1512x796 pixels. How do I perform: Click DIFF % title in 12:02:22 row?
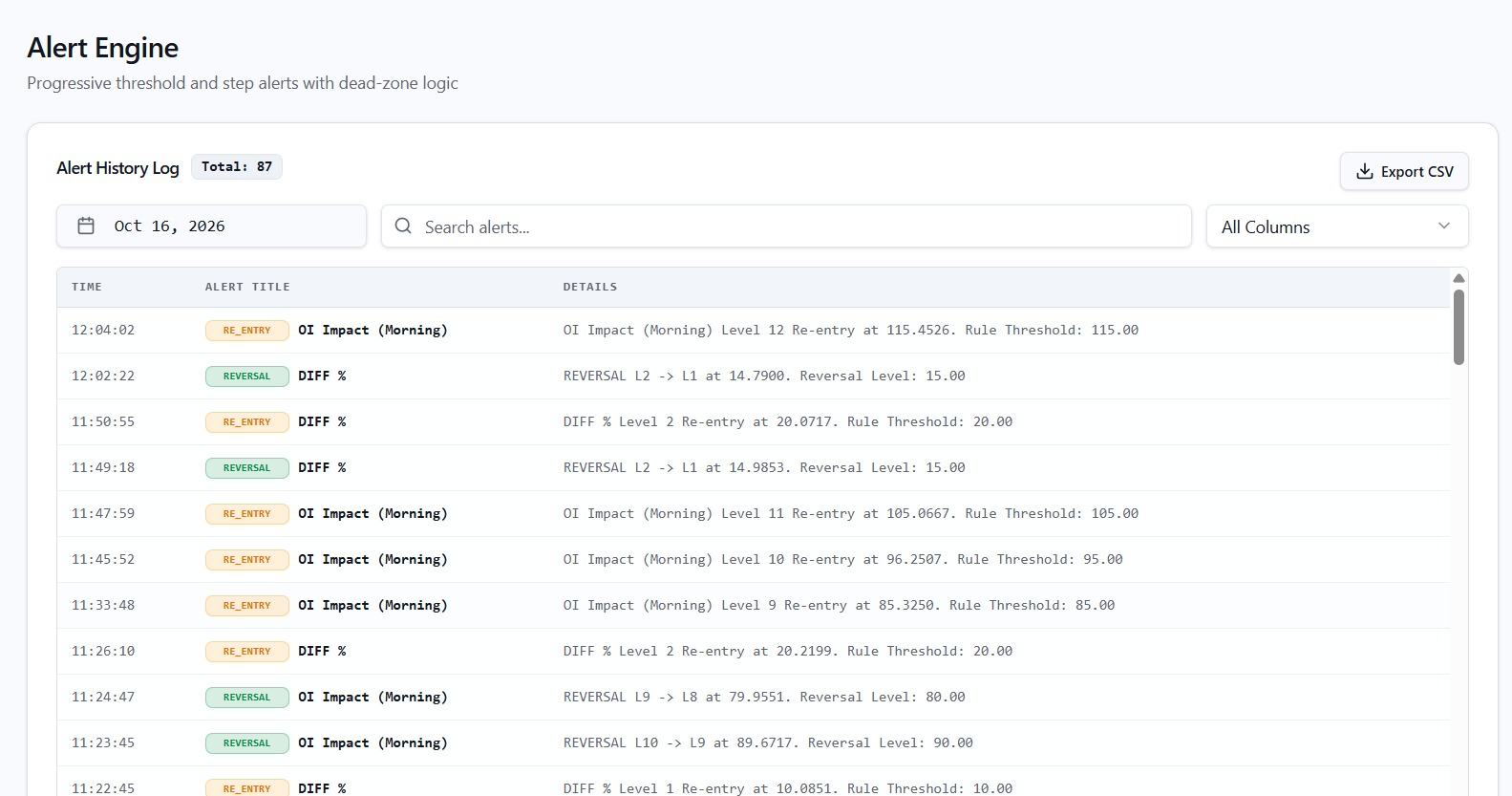(x=322, y=376)
